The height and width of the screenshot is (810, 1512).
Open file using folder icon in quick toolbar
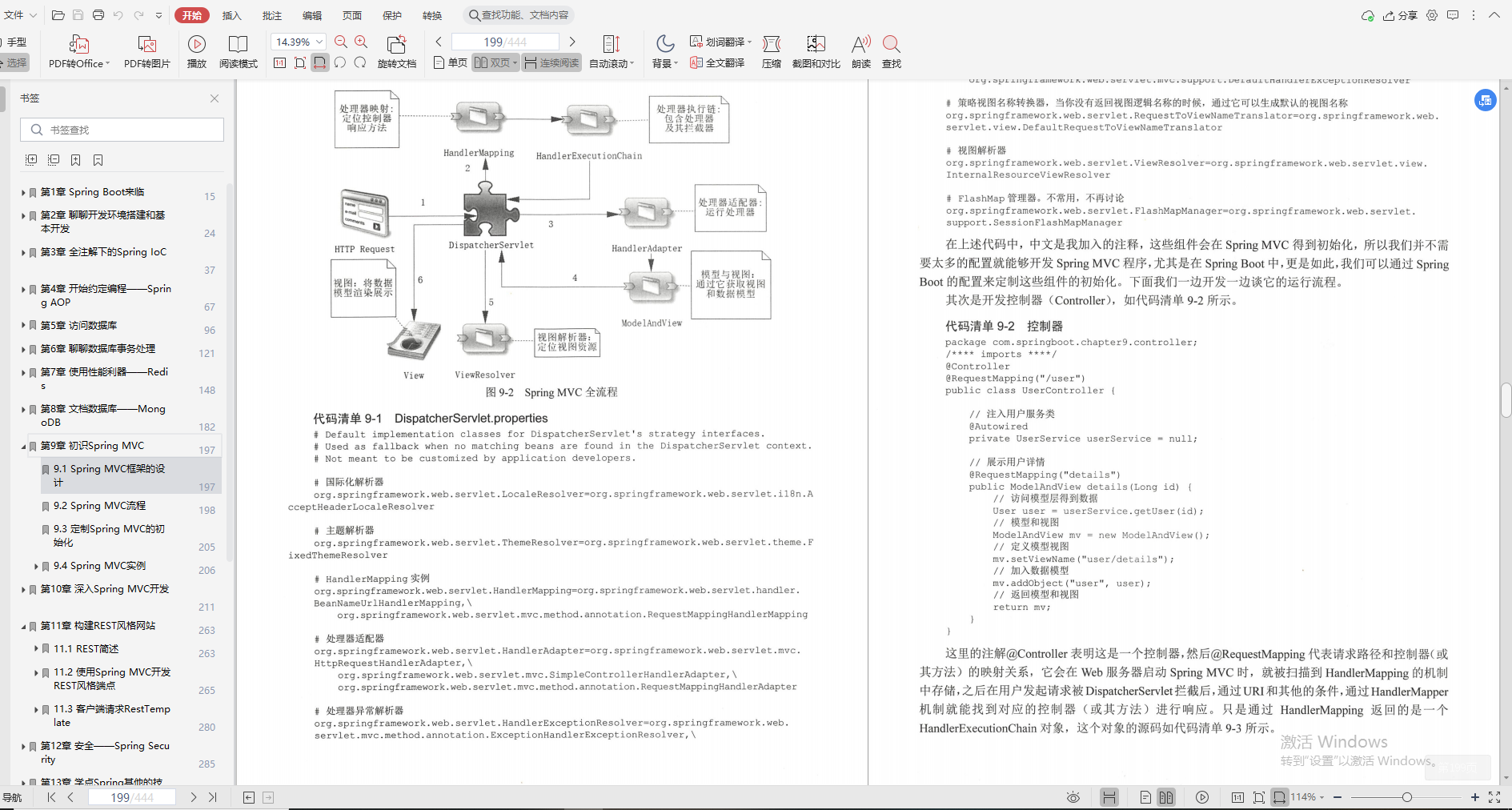click(58, 15)
